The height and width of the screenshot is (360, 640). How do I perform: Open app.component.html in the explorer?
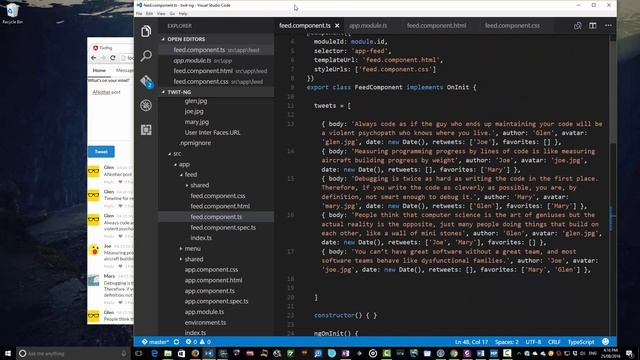[213, 280]
